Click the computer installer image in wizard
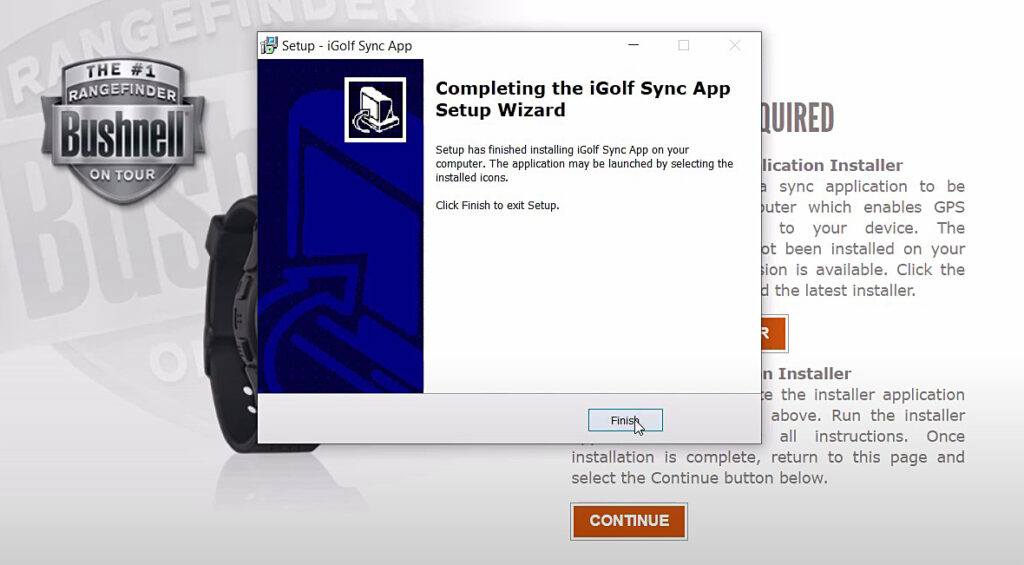 (376, 110)
